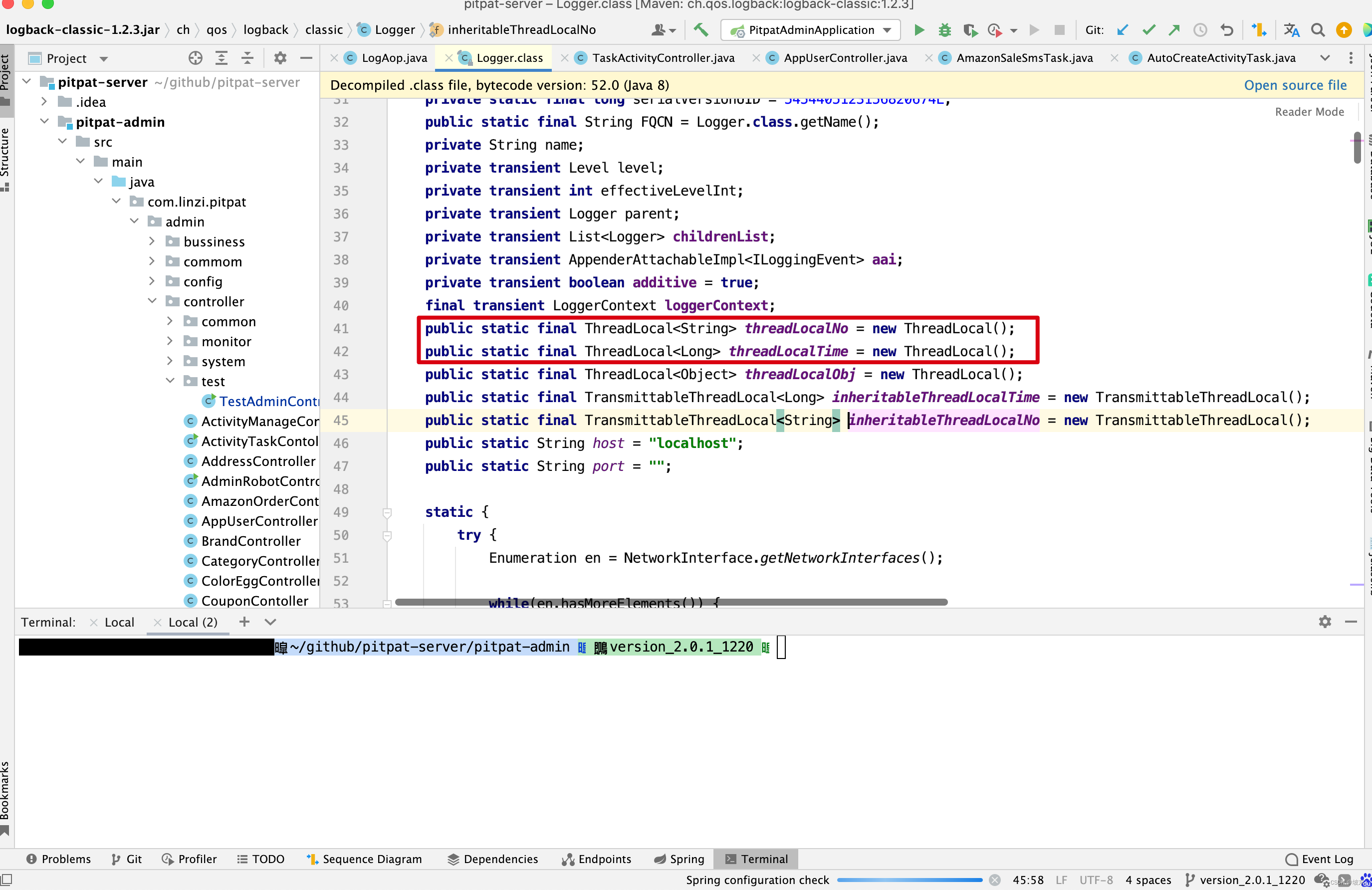Screen dimensions: 1372x890
Task: Open Search Everywhere magnifier icon
Action: [1317, 30]
